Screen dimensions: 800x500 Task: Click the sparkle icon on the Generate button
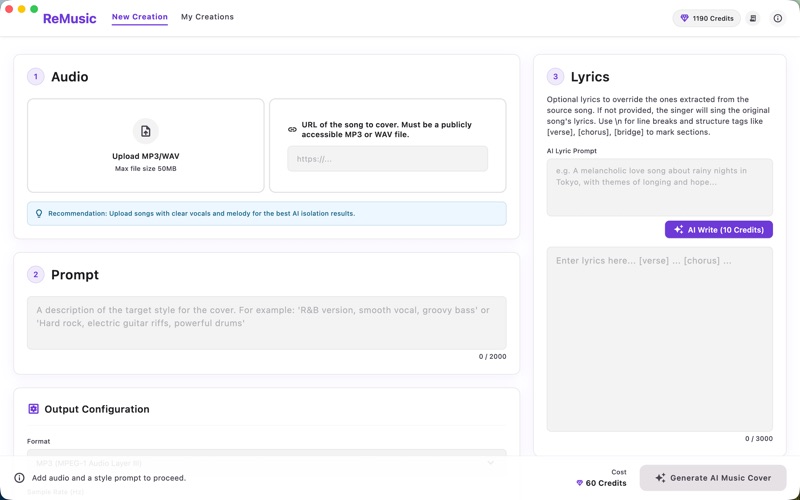point(660,478)
